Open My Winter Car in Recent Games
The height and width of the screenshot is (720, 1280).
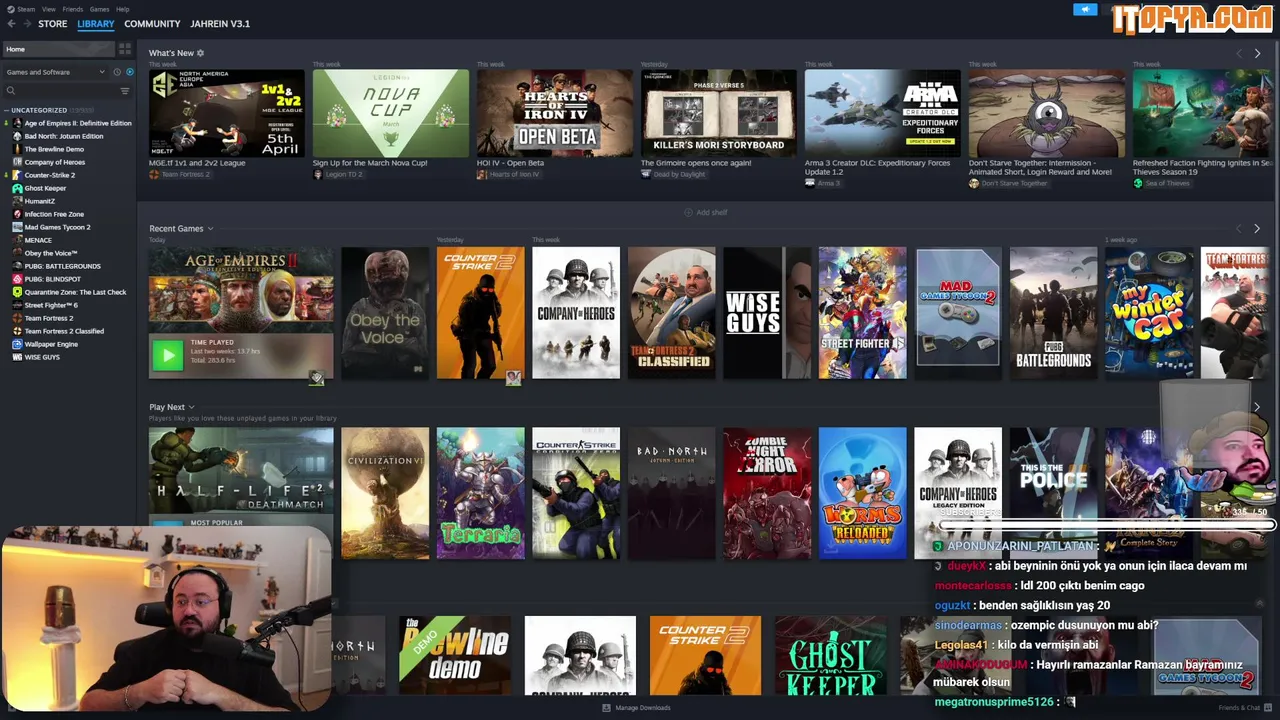(1149, 313)
